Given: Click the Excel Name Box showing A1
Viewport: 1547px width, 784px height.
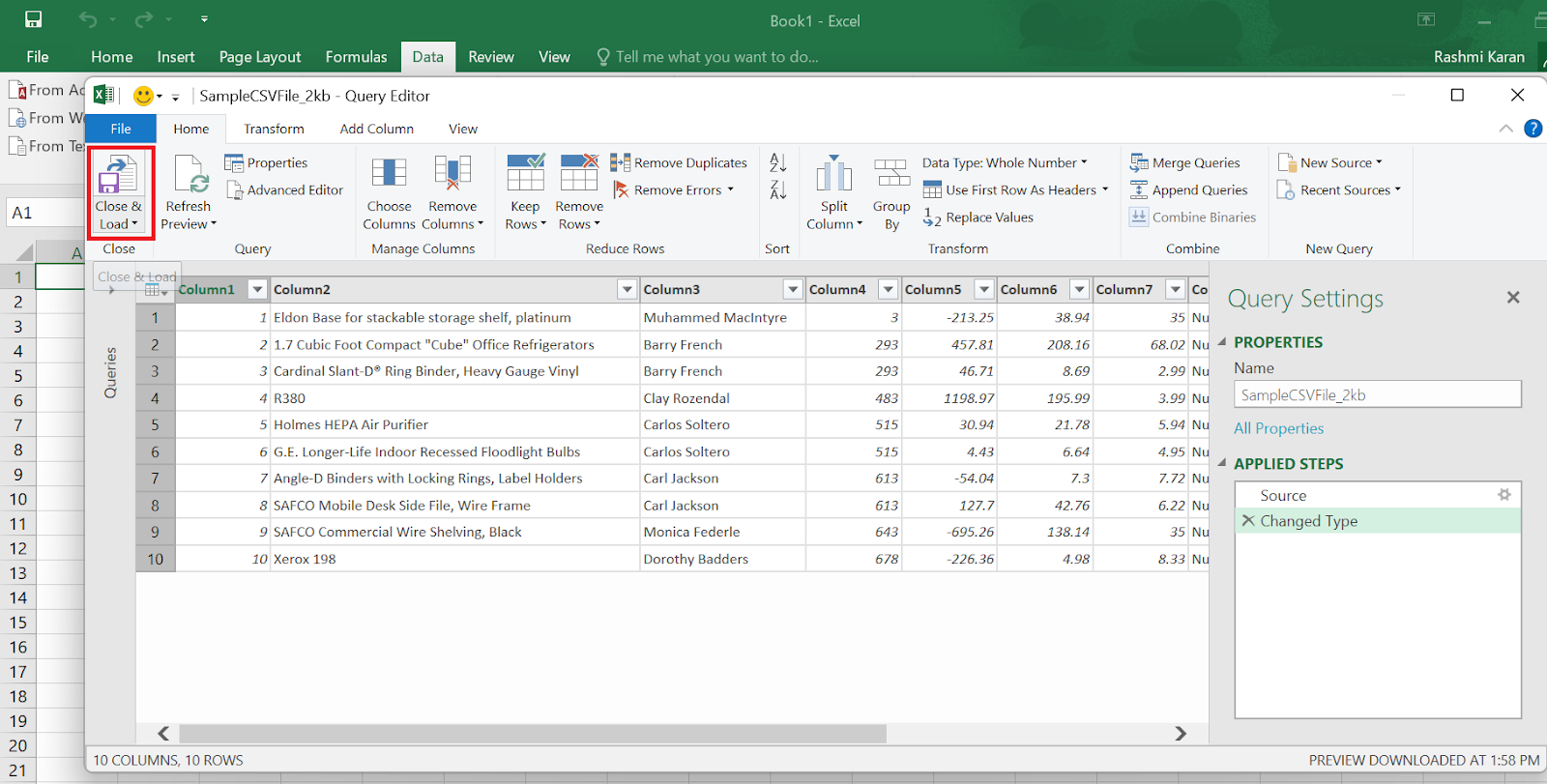Looking at the screenshot, I should 44,213.
